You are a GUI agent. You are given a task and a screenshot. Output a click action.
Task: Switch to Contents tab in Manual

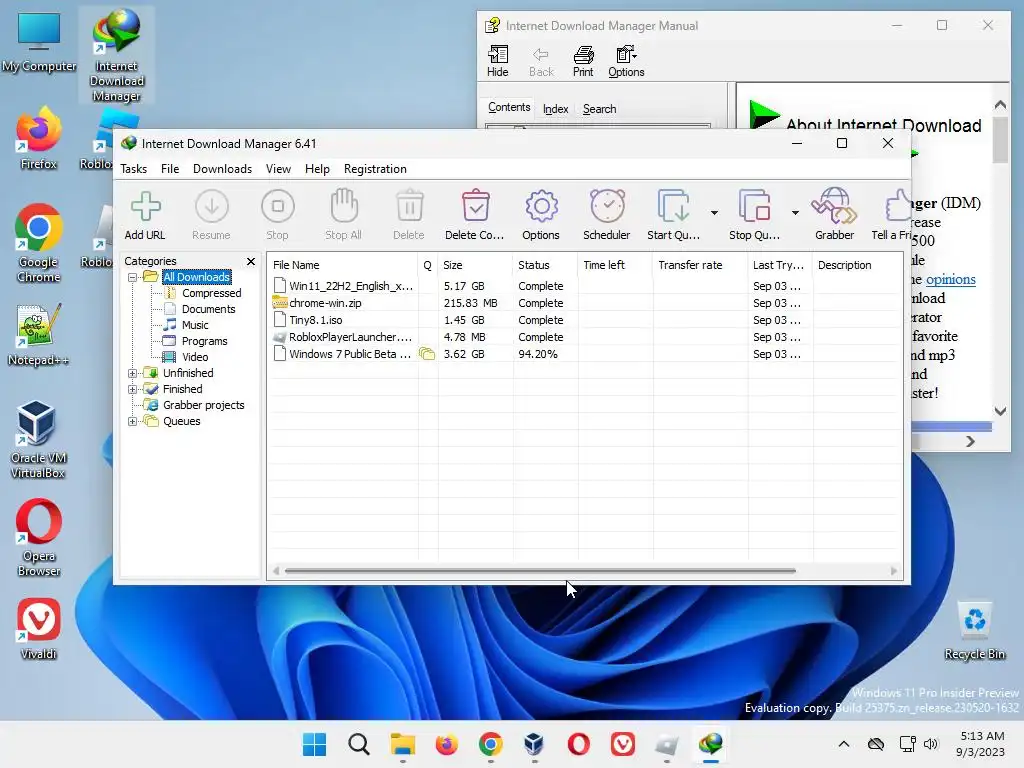point(509,107)
